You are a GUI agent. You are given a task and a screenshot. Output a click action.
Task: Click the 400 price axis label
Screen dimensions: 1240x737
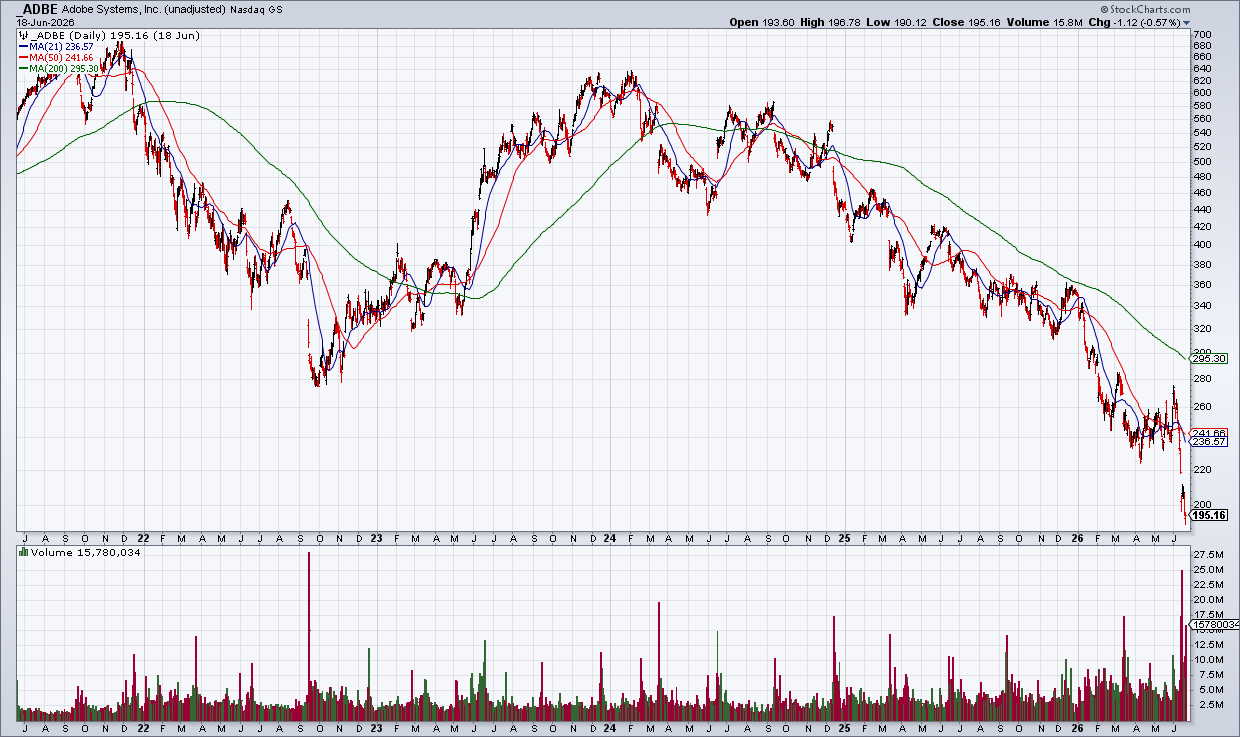pyautogui.click(x=1201, y=244)
